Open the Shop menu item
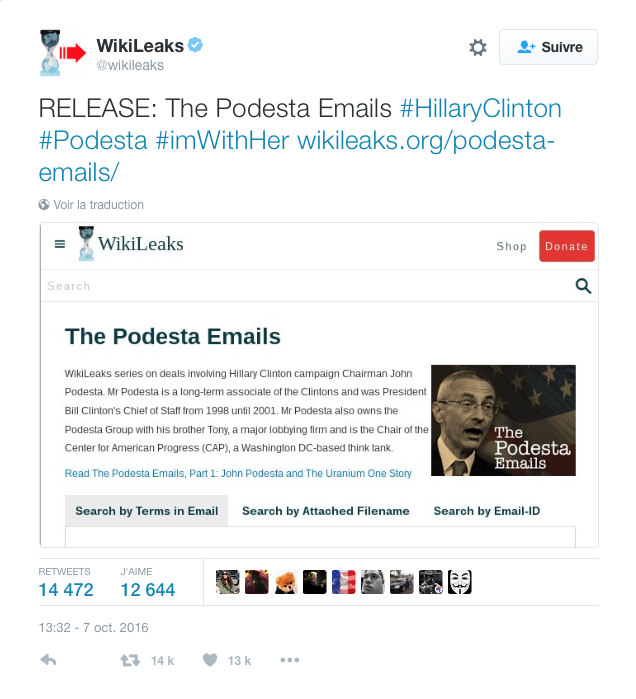This screenshot has width=636, height=699. 511,247
